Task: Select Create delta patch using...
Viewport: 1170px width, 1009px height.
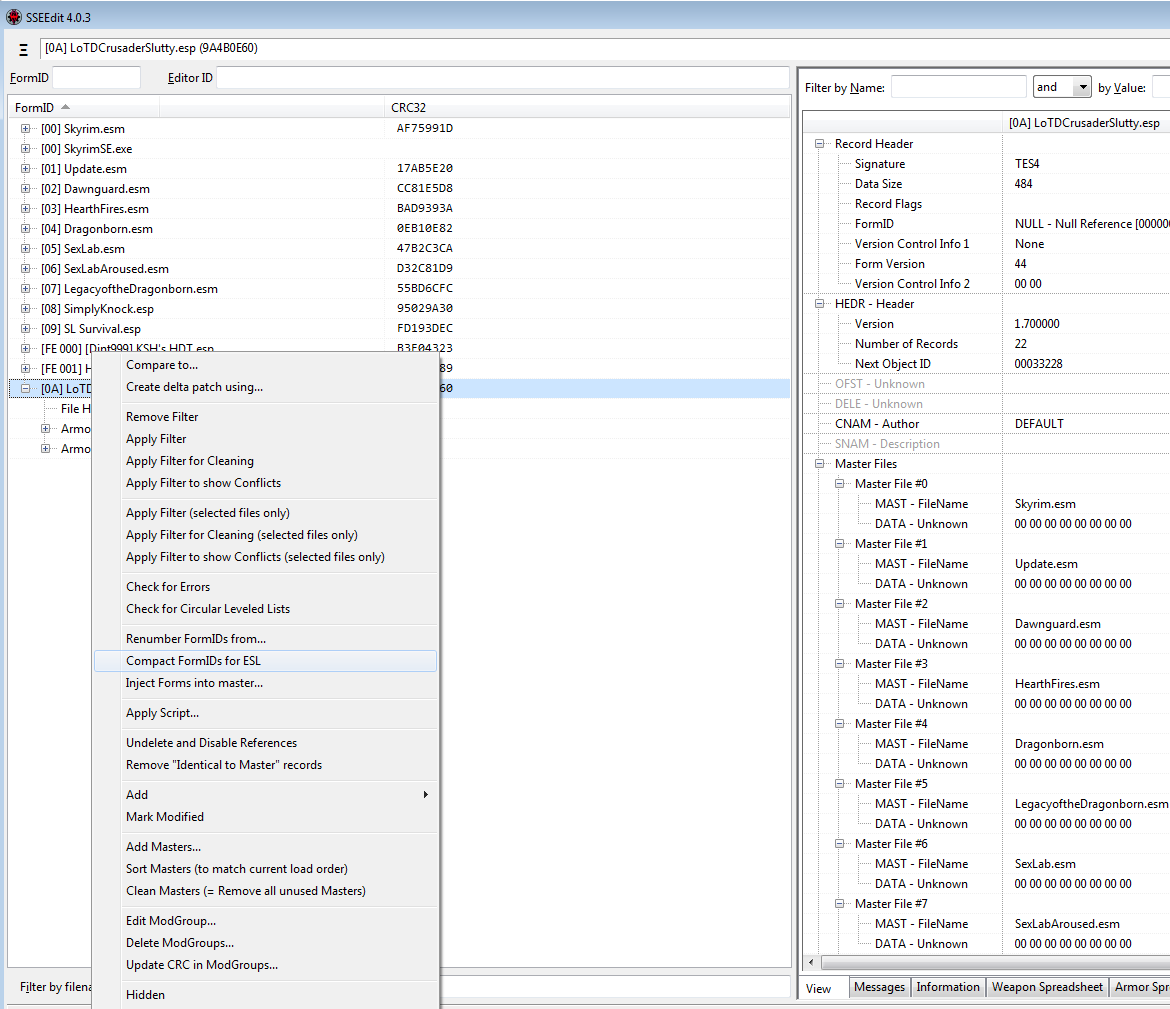Action: 265,387
